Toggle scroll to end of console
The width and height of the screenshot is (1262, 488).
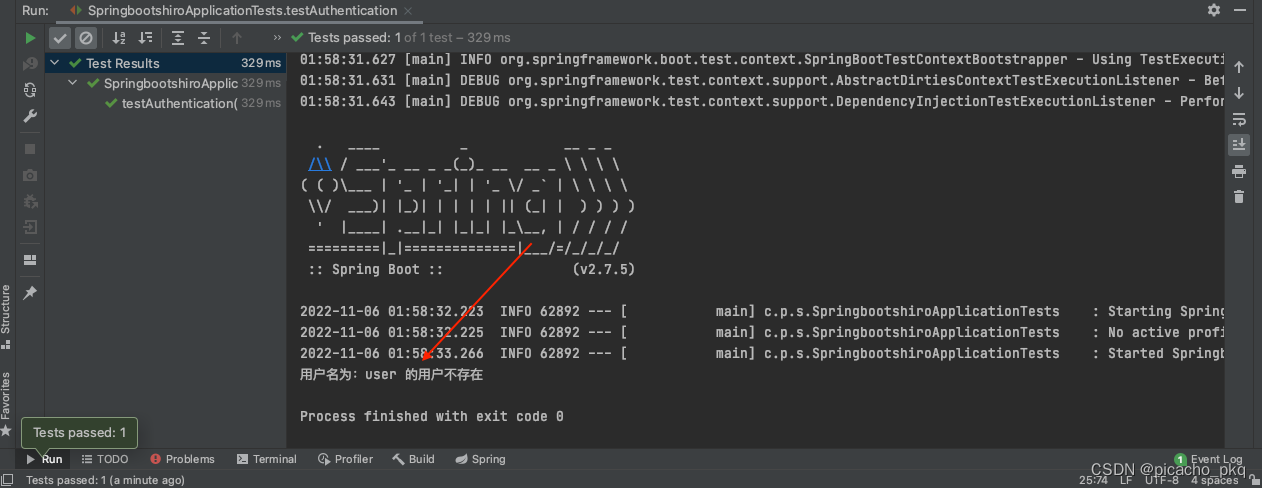pos(1239,145)
